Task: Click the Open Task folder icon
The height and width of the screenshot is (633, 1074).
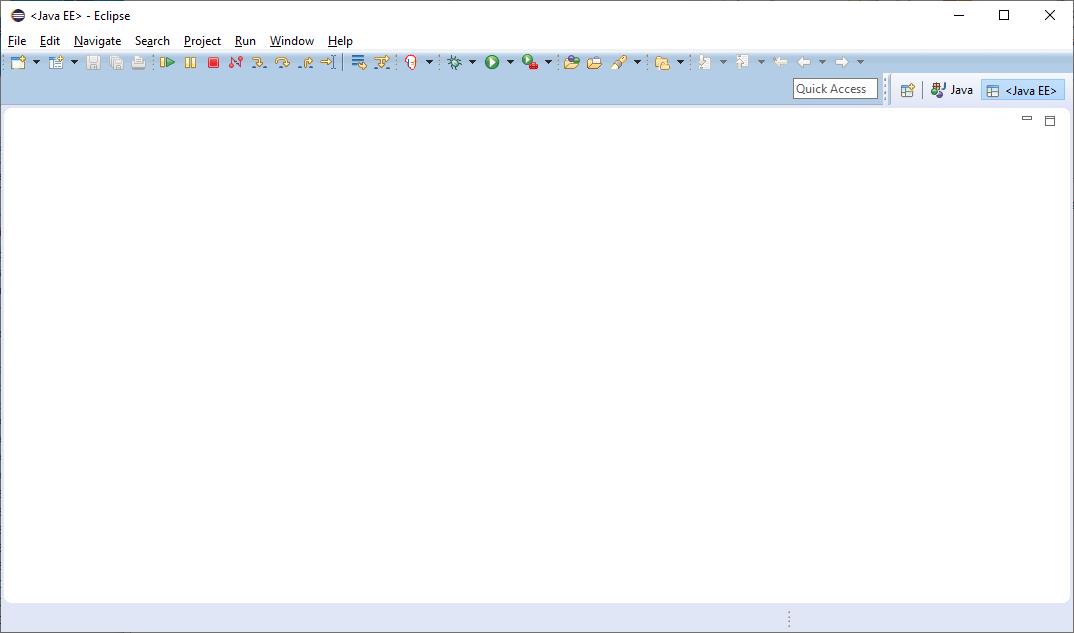Action: pos(595,62)
